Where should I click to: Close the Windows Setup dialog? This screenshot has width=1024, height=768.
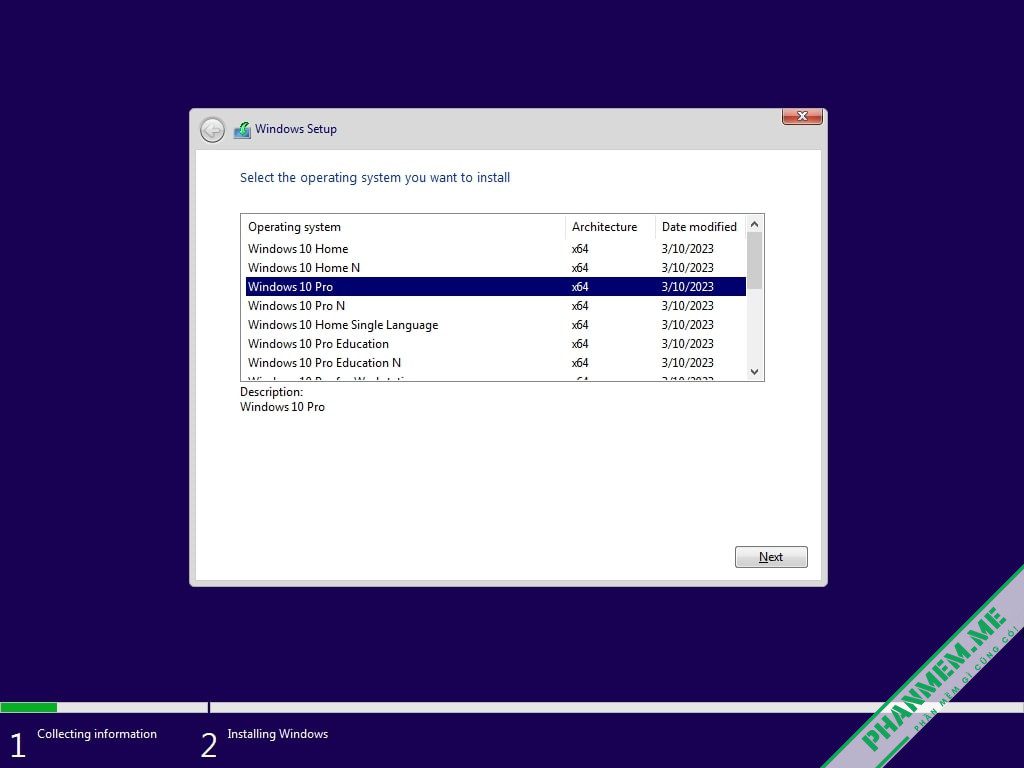pos(802,116)
